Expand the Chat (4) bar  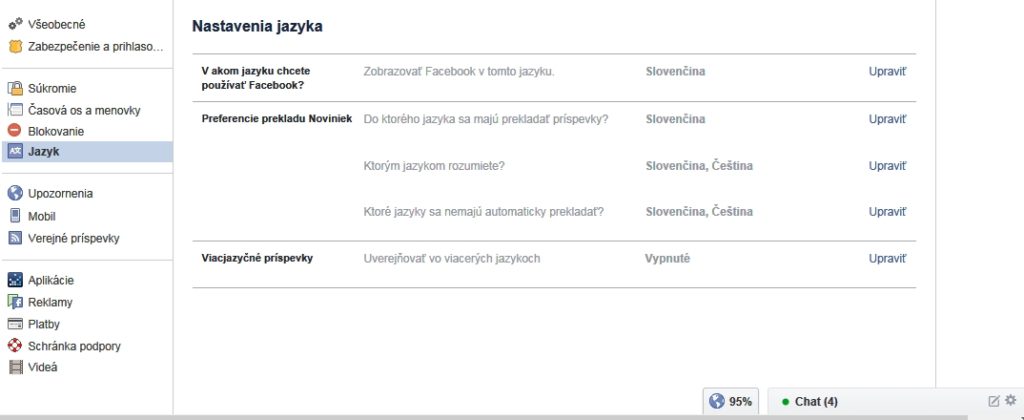815,401
